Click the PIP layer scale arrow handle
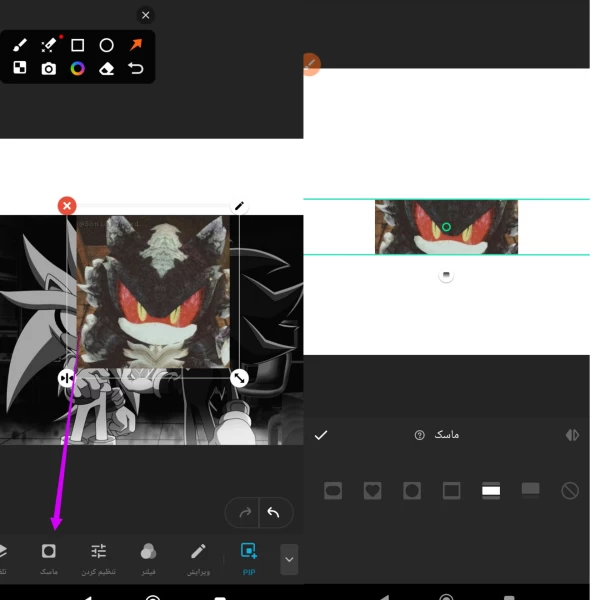 pos(240,378)
